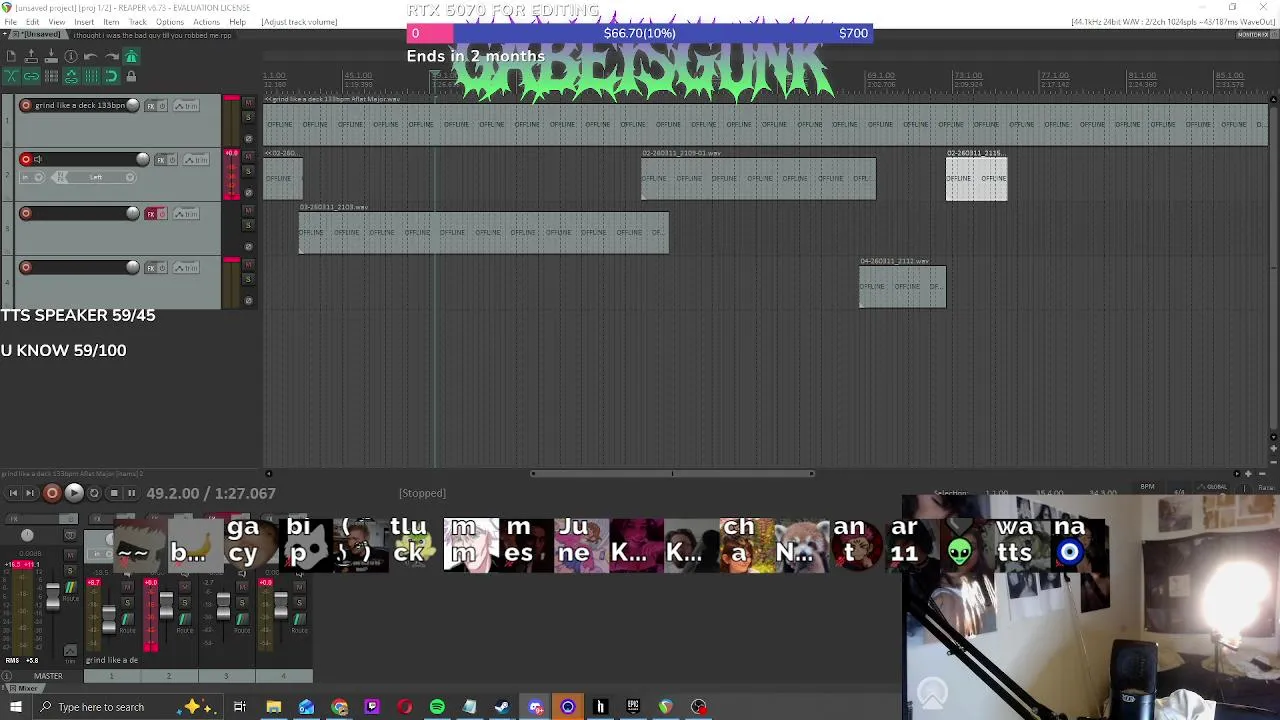Open red FX button on track 3
The image size is (1280, 720).
[152, 214]
